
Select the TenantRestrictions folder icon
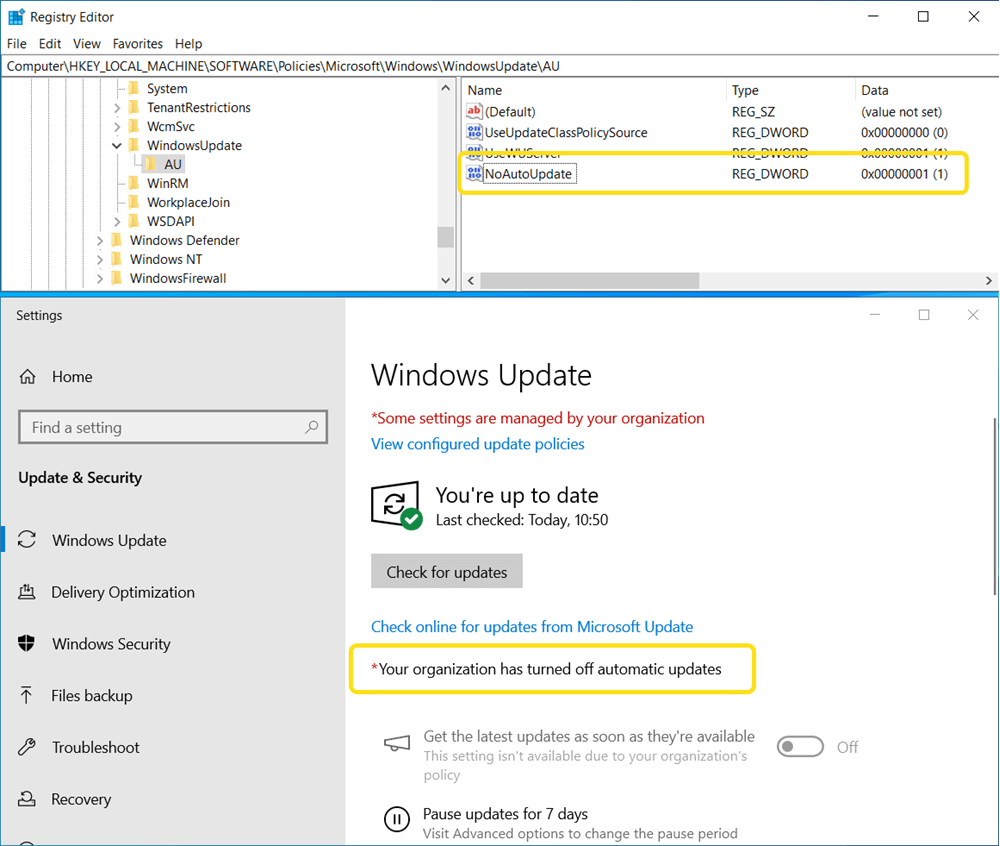pos(133,107)
